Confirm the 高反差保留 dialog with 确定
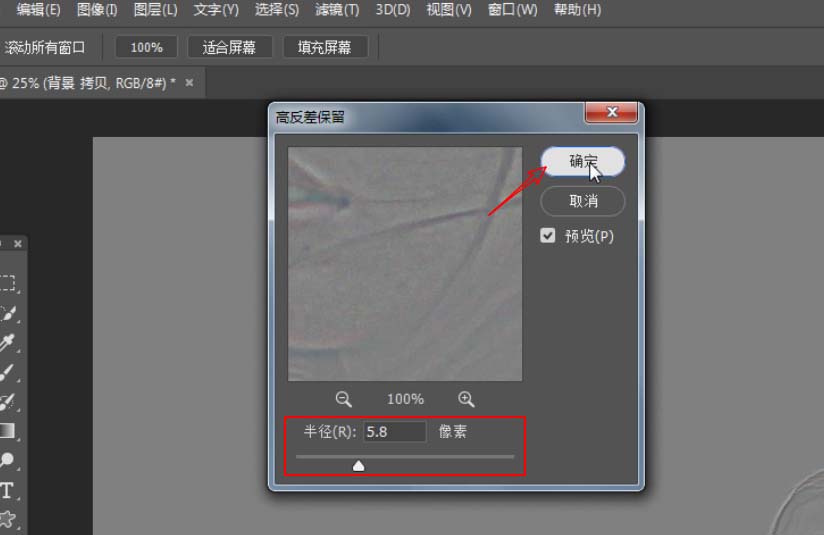 [x=583, y=161]
